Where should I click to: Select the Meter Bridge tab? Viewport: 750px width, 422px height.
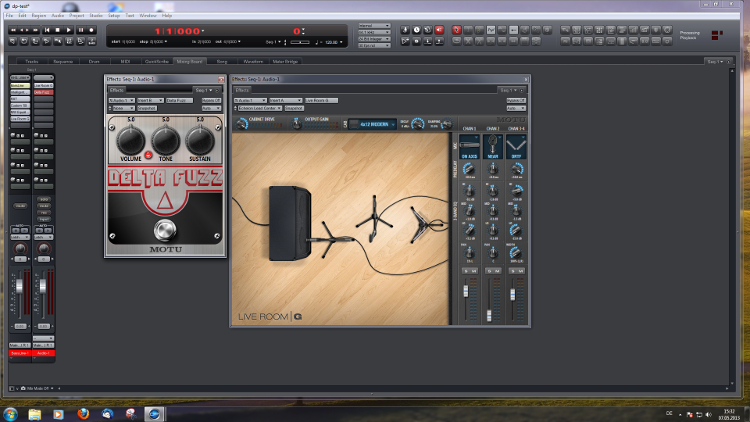[x=286, y=61]
